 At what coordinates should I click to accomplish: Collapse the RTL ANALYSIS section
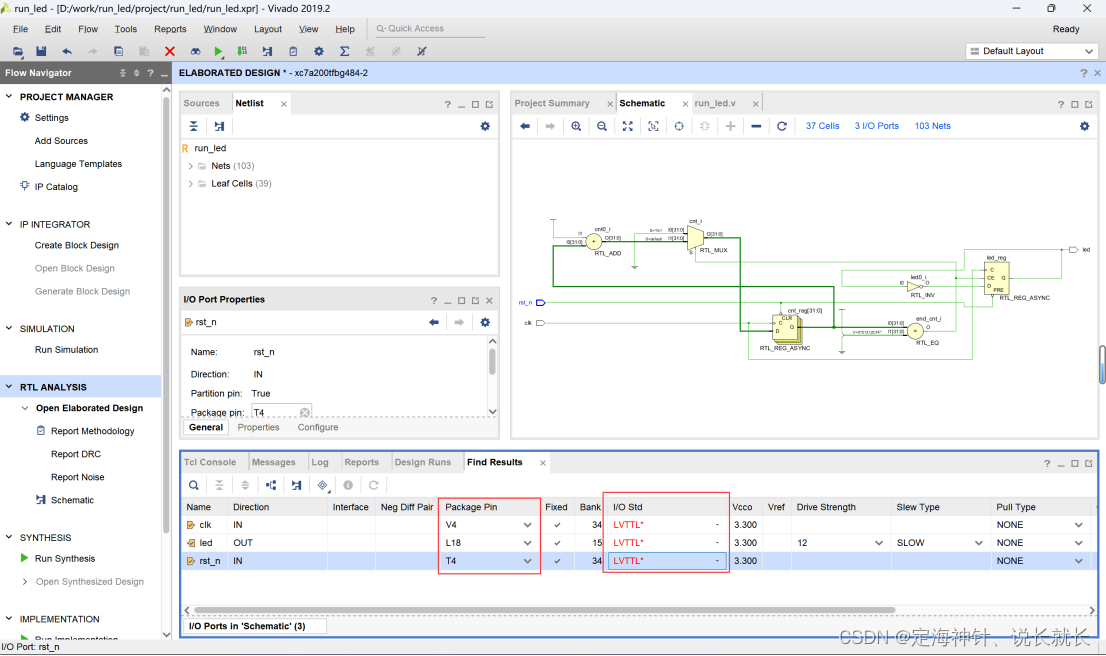[9, 387]
